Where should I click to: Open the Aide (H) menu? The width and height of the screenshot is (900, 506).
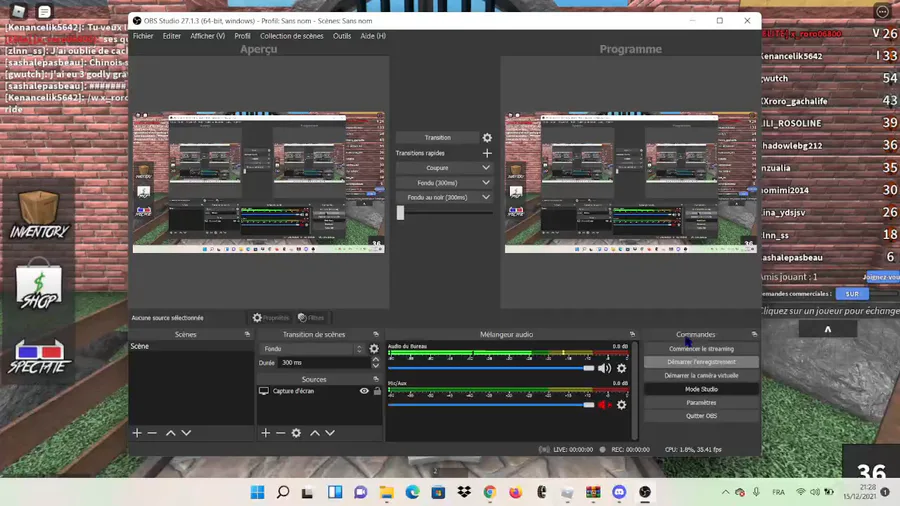click(x=373, y=36)
